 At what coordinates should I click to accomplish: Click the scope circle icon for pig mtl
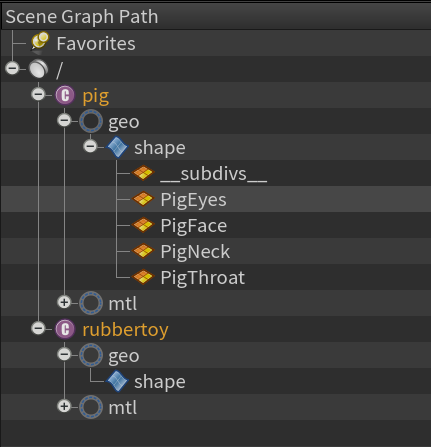click(x=91, y=303)
